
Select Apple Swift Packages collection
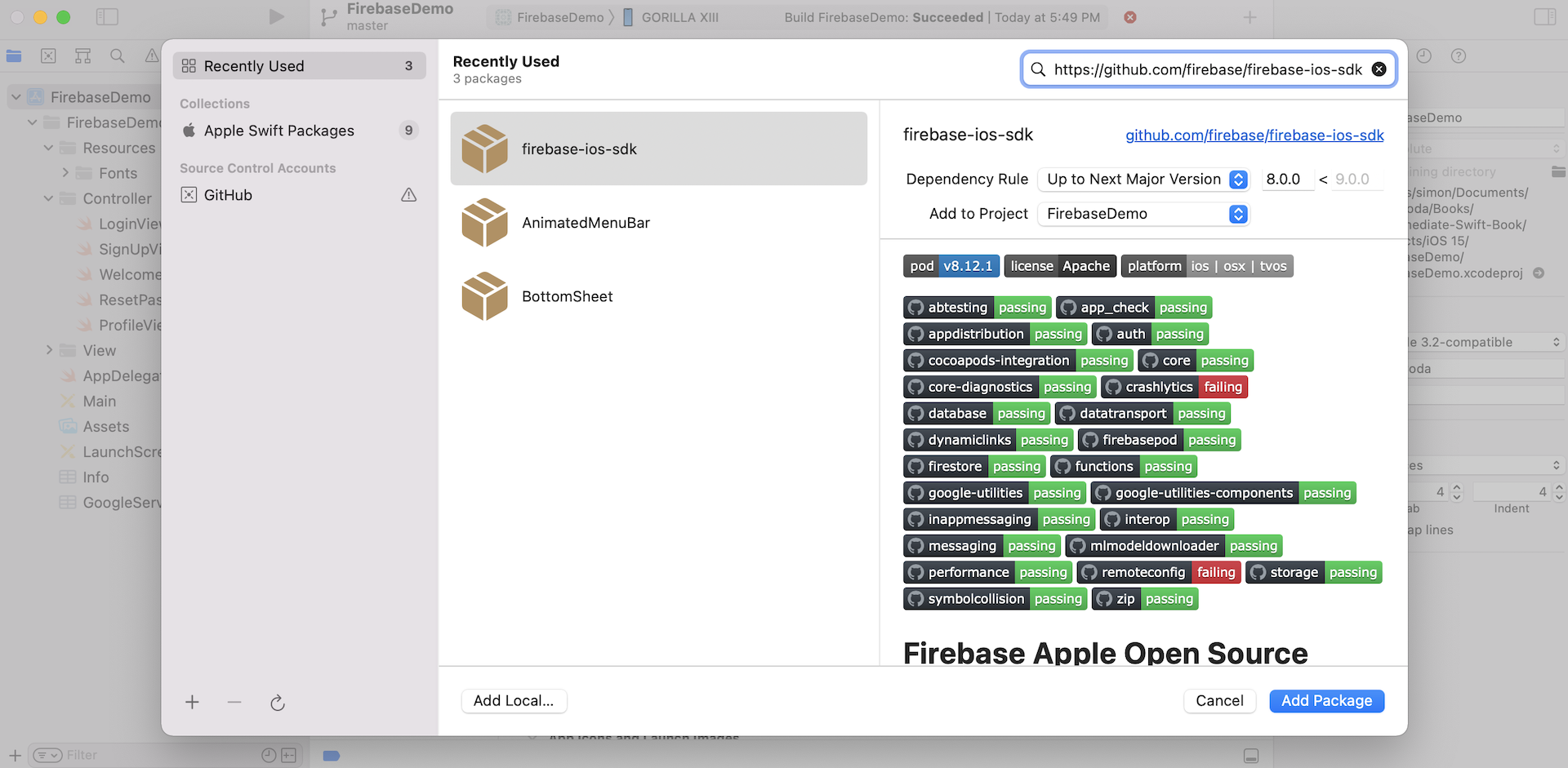point(279,131)
